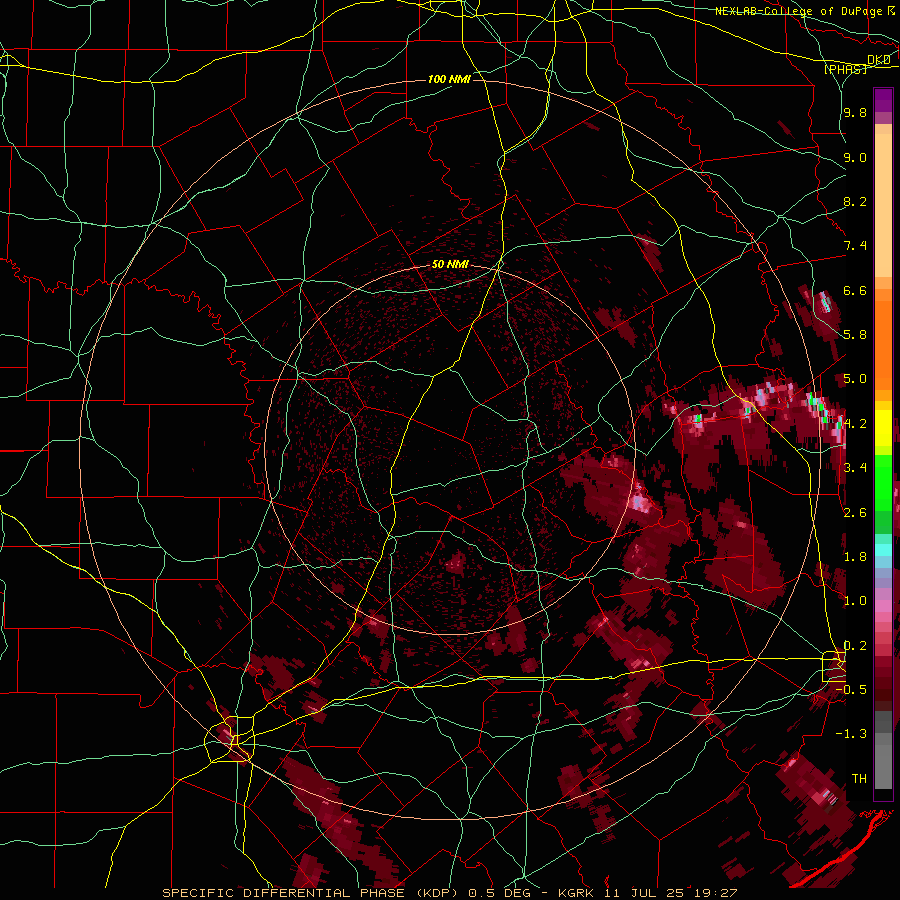Pick the yellow segment of the color bar
Image resolution: width=900 pixels, height=900 pixels.
point(883,428)
